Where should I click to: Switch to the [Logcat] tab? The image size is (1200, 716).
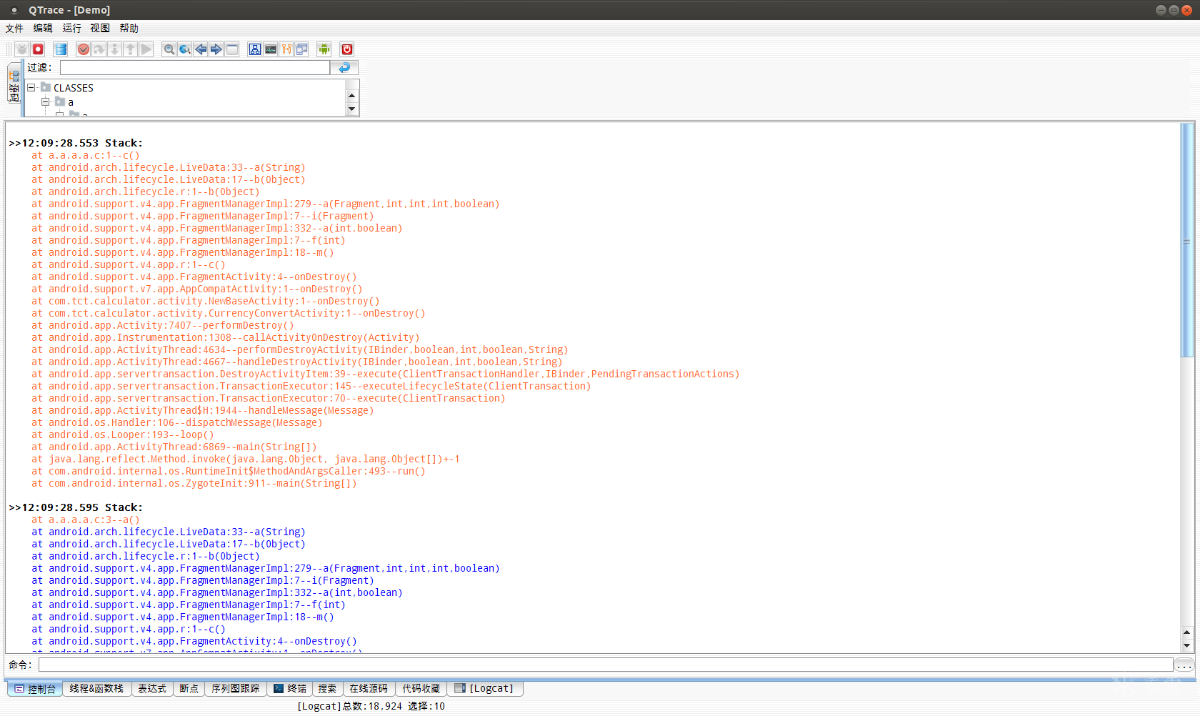click(484, 688)
